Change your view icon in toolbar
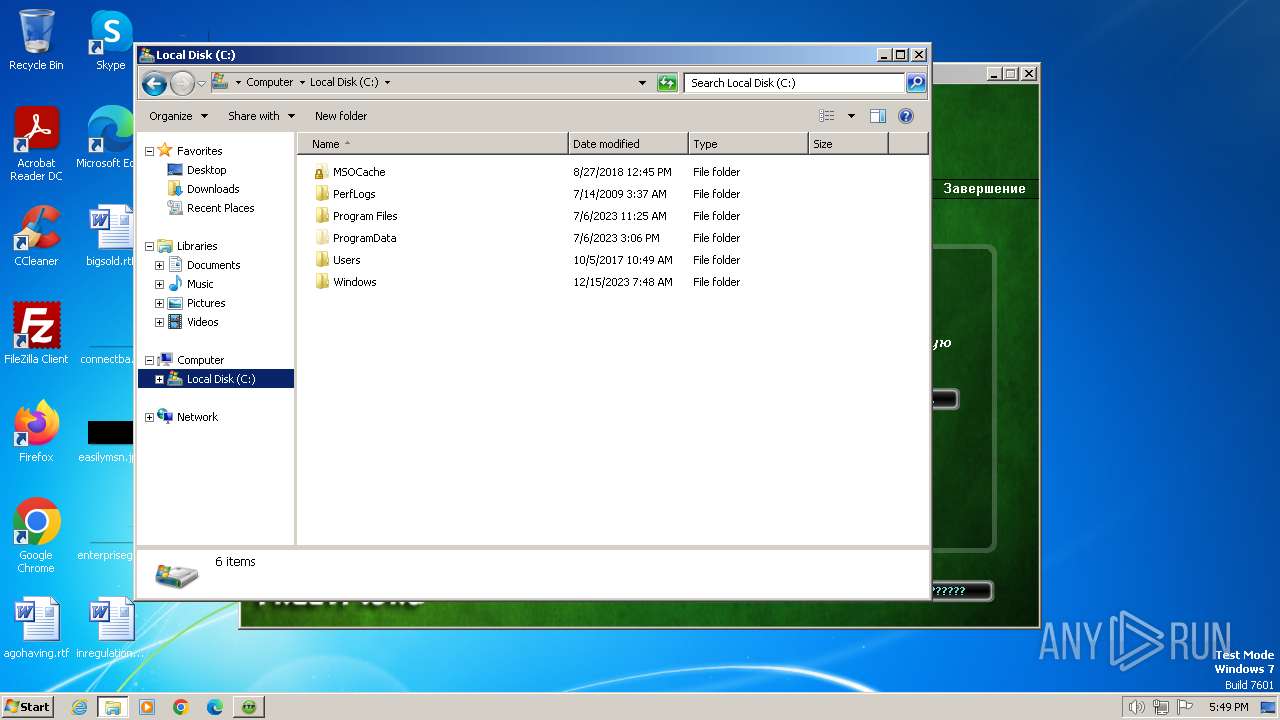The width and height of the screenshot is (1280, 720). point(826,116)
